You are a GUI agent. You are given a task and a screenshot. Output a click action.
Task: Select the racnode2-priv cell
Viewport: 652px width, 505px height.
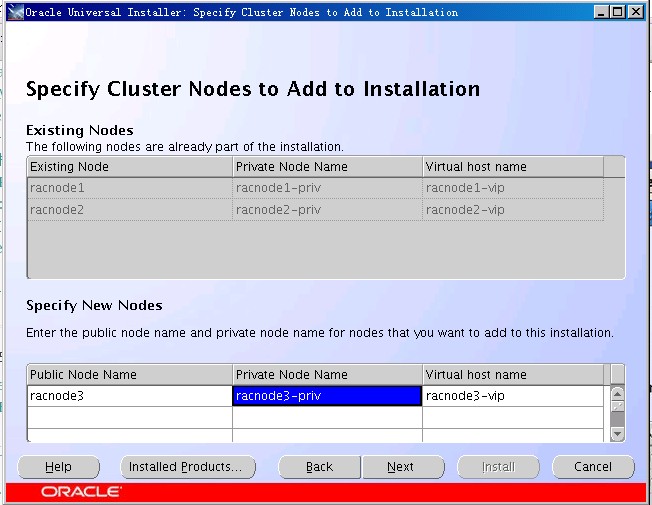tap(327, 210)
